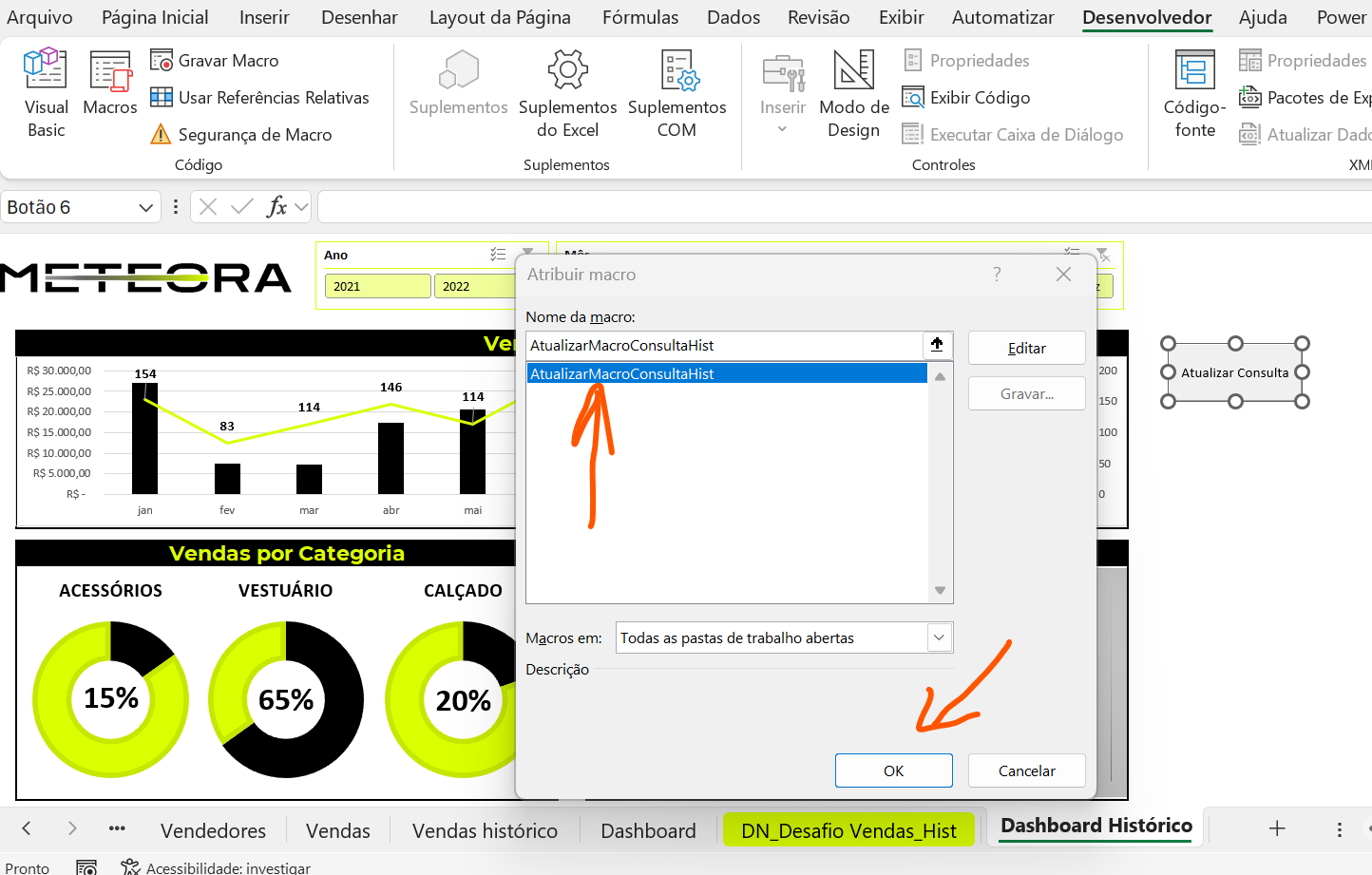The height and width of the screenshot is (875, 1372).
Task: Open the Macros list
Action: [110, 84]
